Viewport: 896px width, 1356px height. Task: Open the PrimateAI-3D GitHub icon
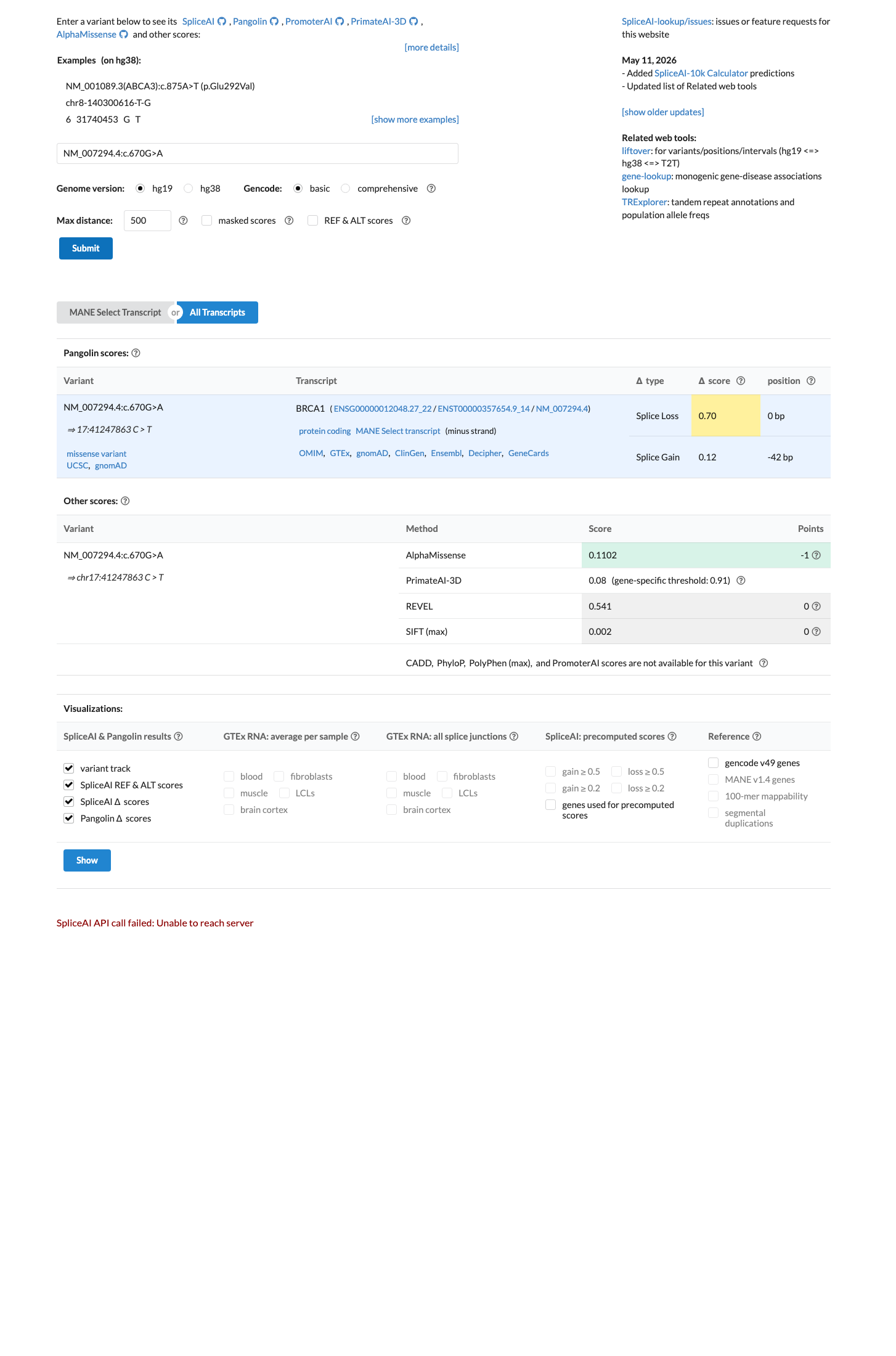coord(414,22)
